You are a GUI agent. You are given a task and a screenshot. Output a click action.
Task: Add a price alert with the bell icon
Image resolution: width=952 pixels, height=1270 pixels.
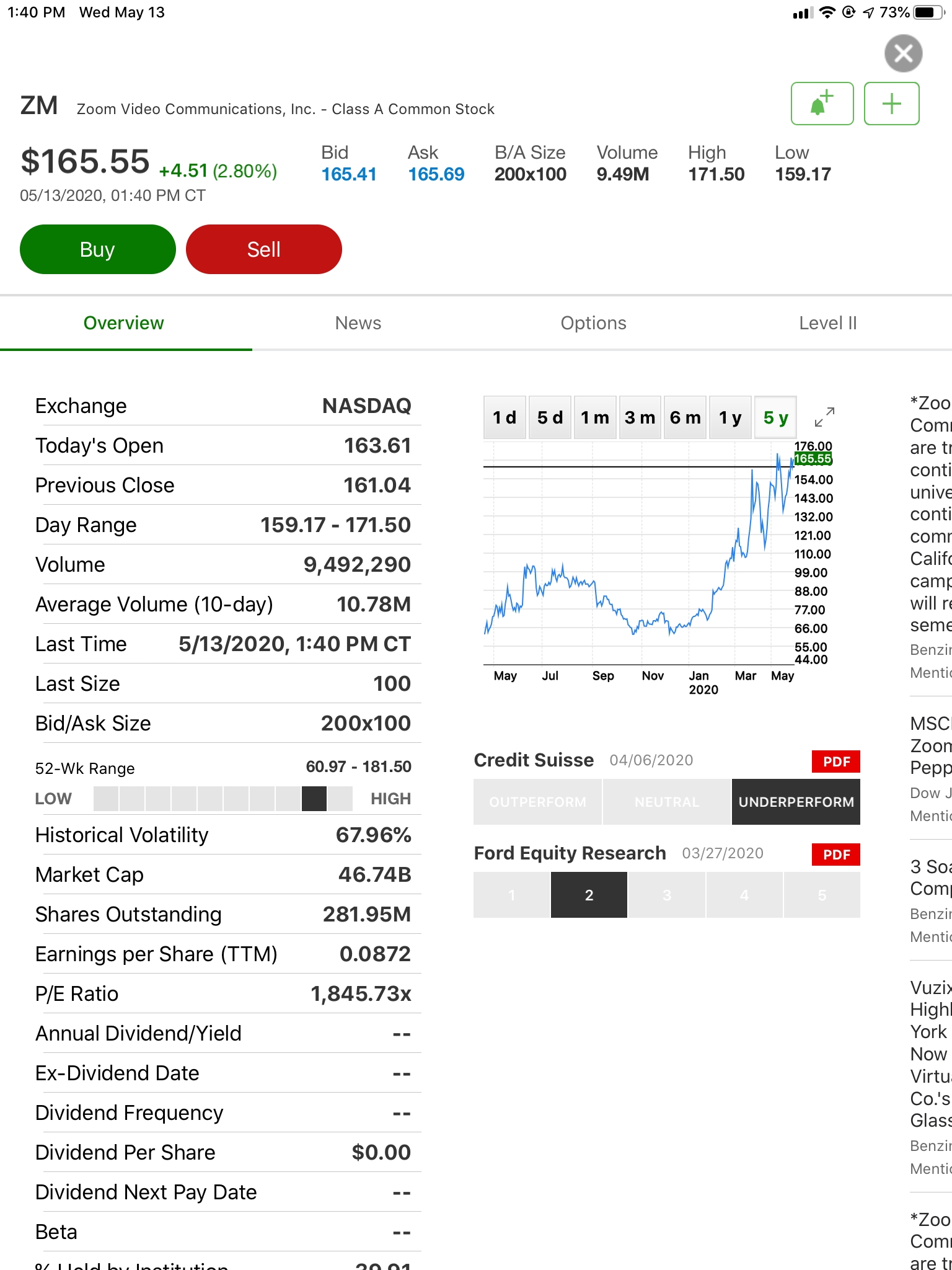pyautogui.click(x=822, y=104)
